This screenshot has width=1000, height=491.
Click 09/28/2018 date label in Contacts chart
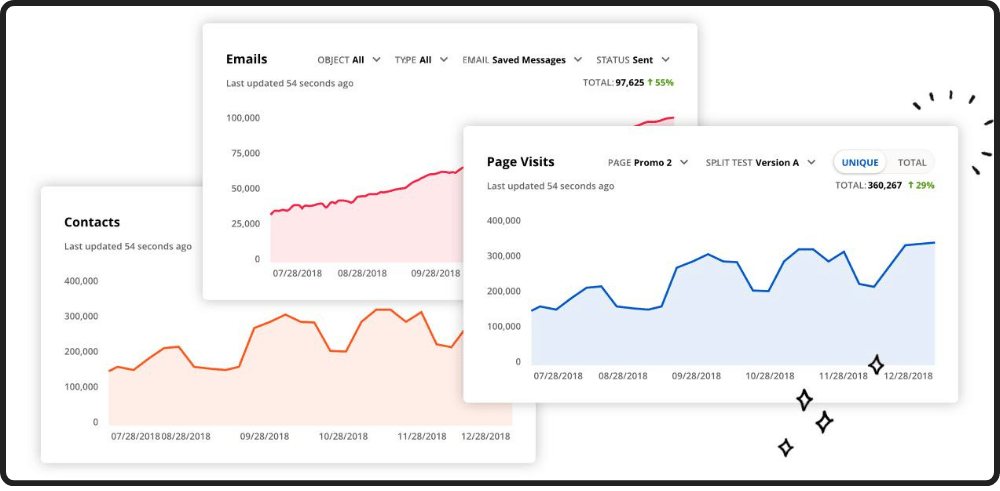tap(265, 437)
